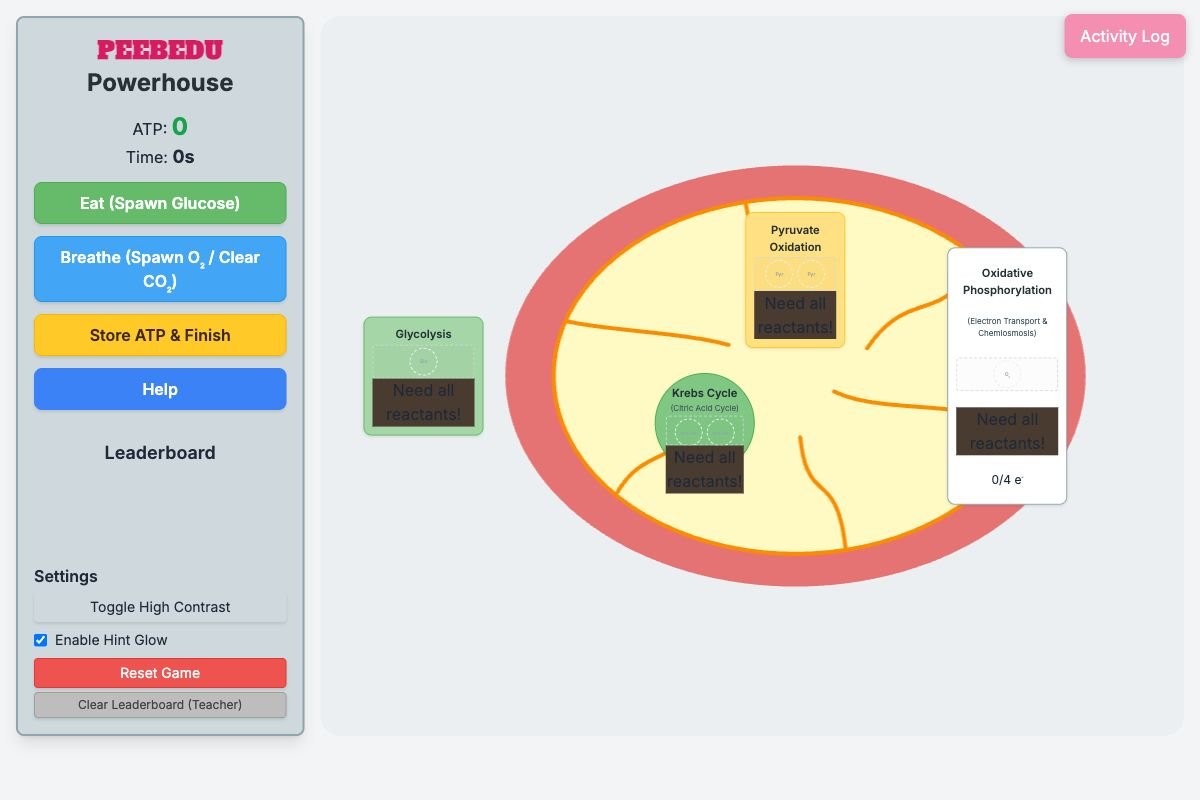Screen dimensions: 1200x800
Task: Open the Activity Log panel
Action: pos(1124,36)
